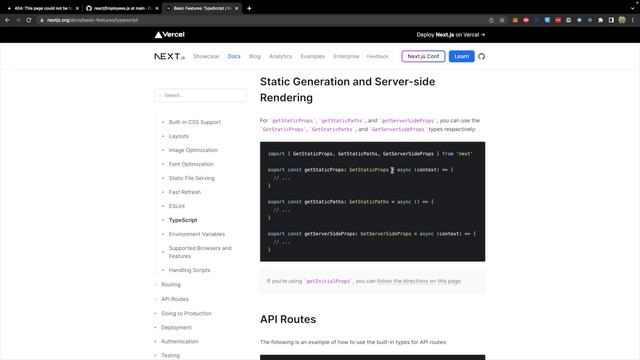The image size is (640, 360).
Task: Click Deploy Next.js on Vercel link
Action: point(451,35)
